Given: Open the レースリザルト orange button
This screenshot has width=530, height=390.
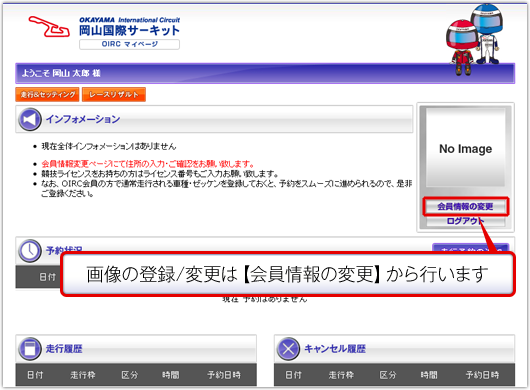Looking at the screenshot, I should (114, 94).
